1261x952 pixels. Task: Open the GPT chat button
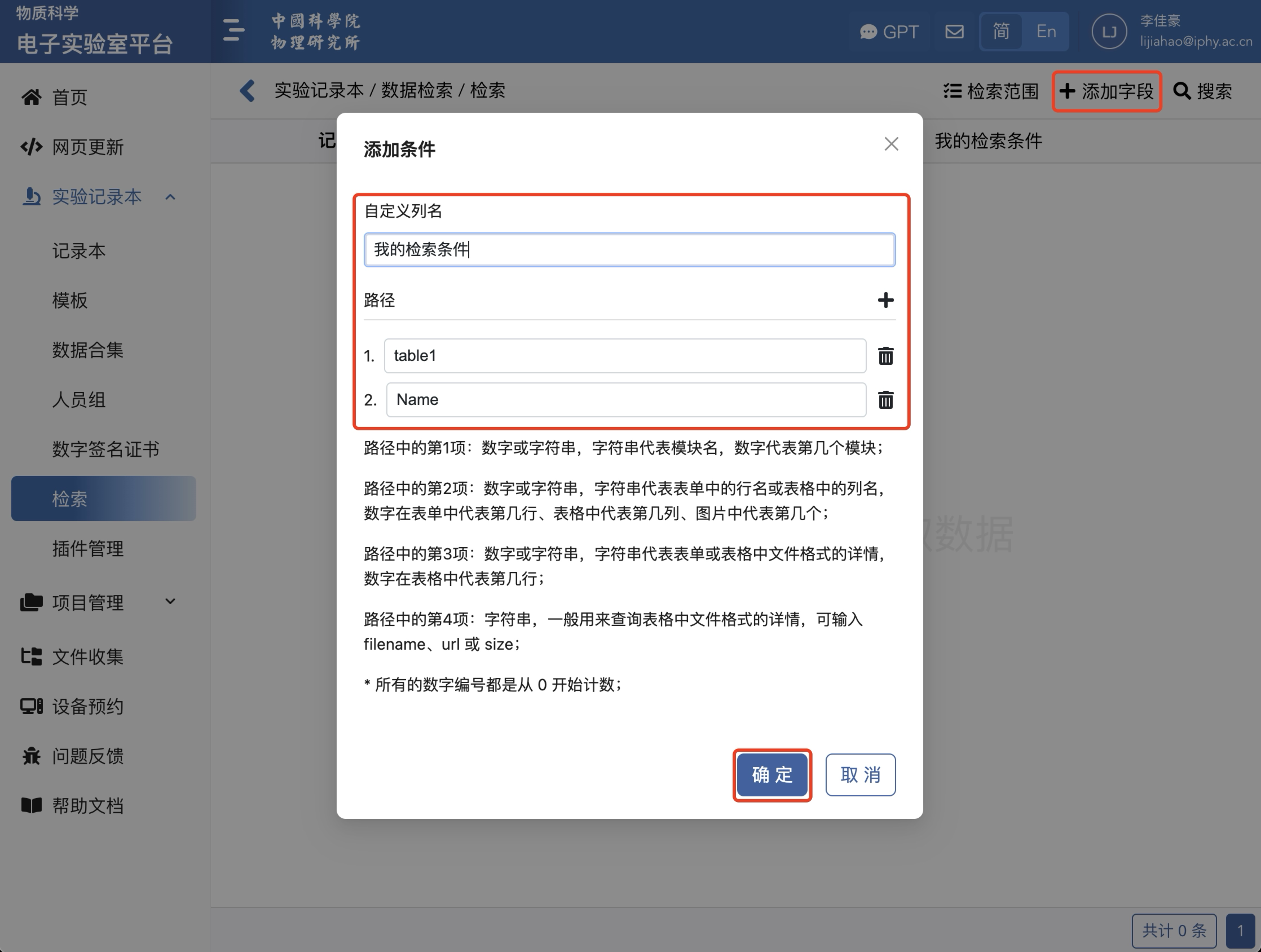pyautogui.click(x=889, y=32)
